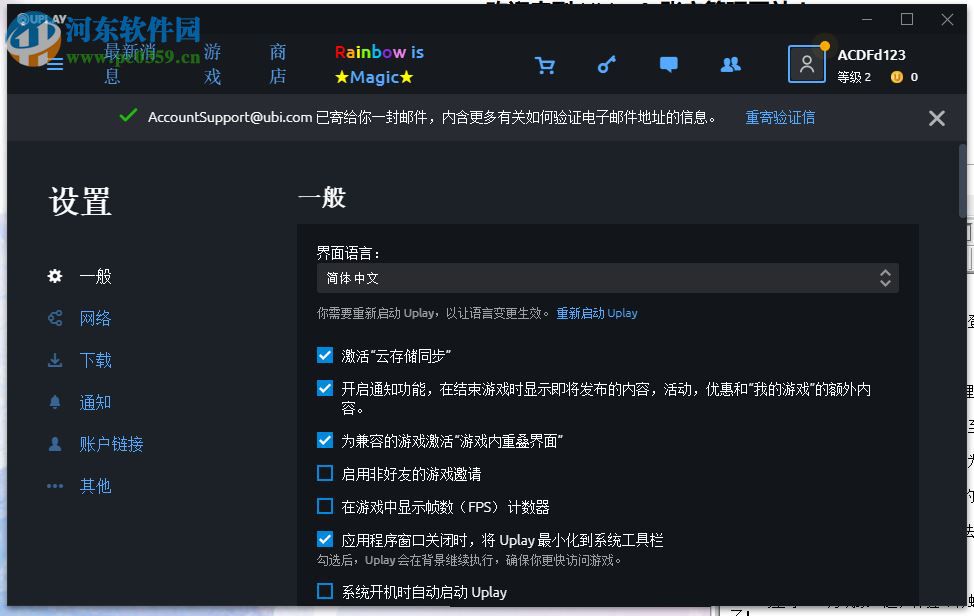Viewport: 974px width, 616px height.
Task: Click the account avatar icon
Action: (806, 64)
